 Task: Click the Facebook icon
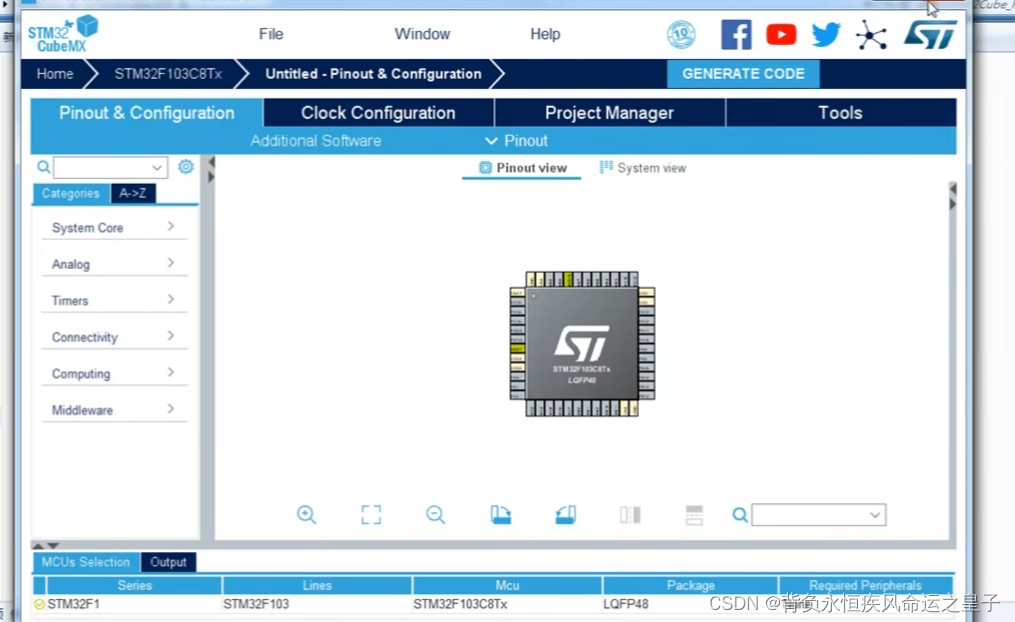point(736,33)
